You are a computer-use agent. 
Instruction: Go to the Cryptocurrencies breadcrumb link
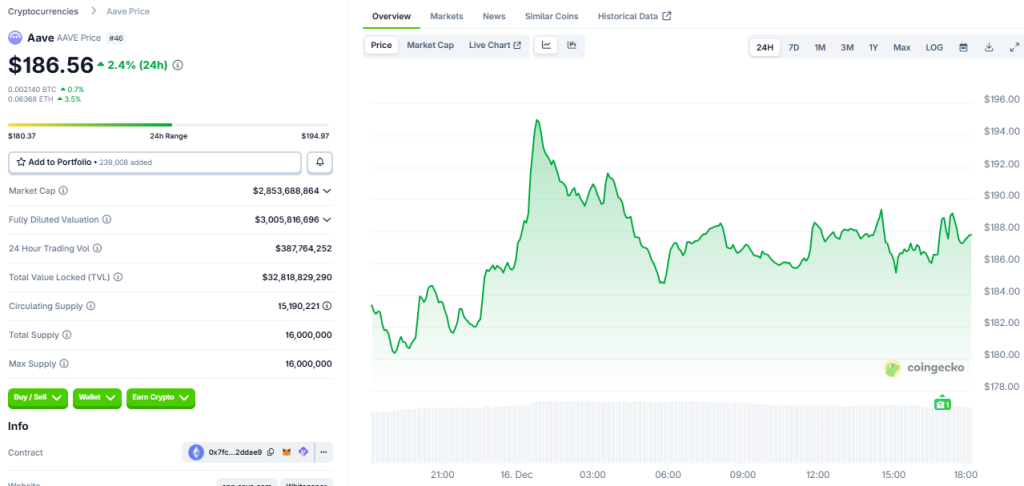coord(45,10)
